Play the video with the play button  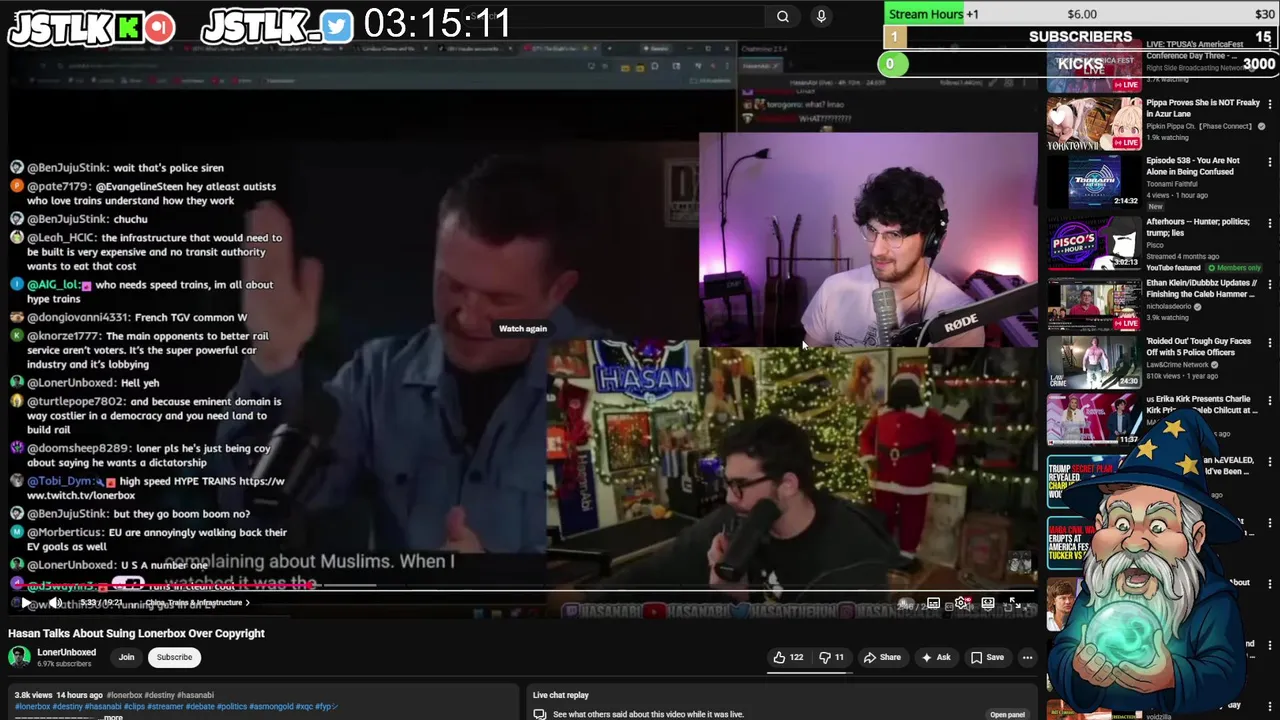coord(26,603)
